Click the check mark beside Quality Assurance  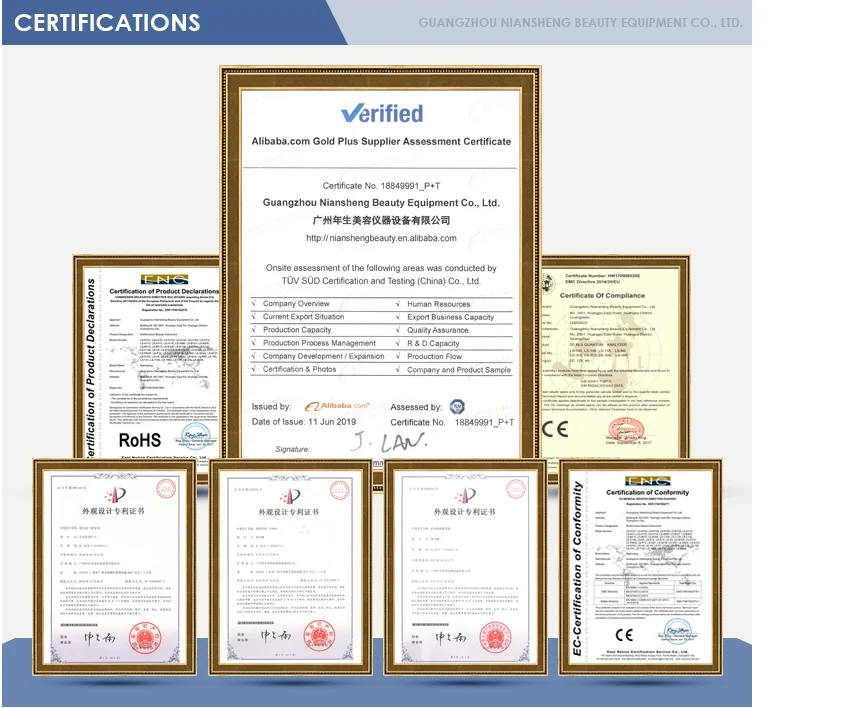[x=398, y=330]
